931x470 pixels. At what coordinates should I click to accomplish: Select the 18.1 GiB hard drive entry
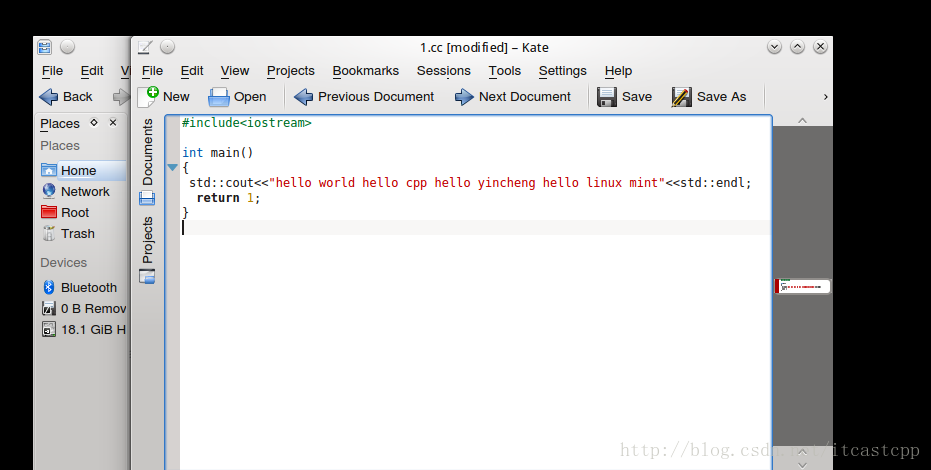tap(83, 329)
